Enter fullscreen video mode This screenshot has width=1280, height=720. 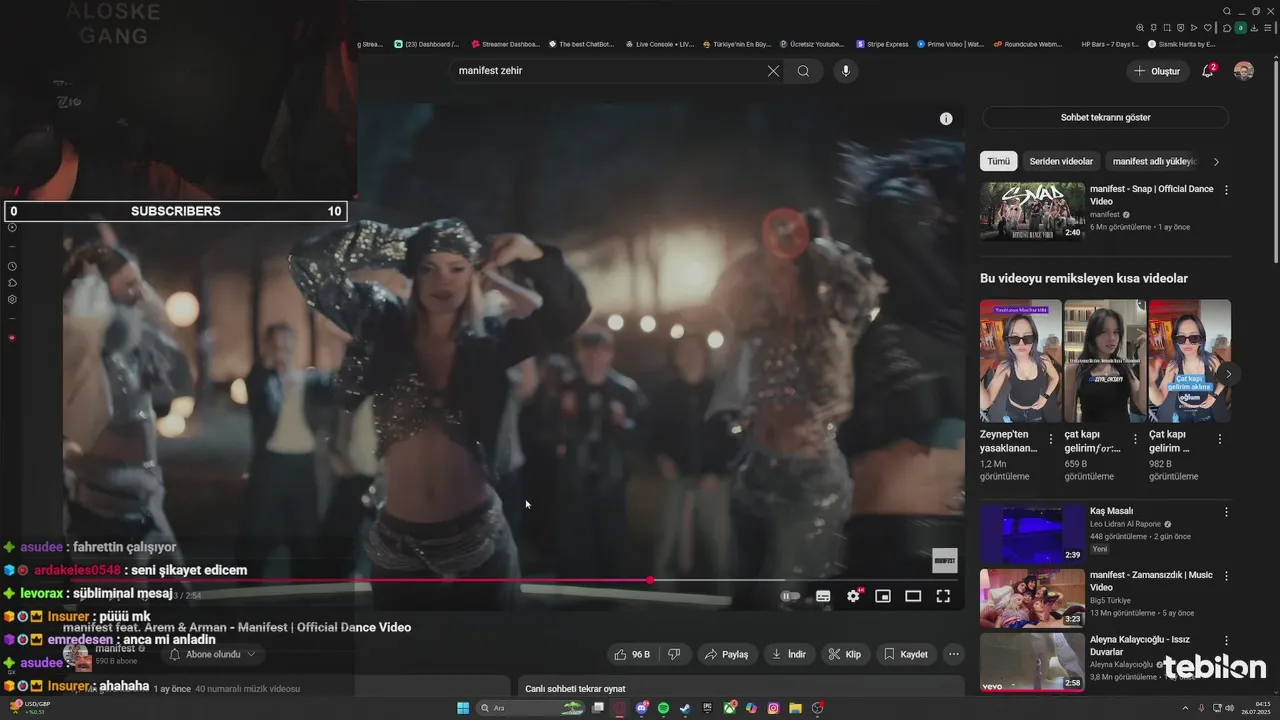[943, 596]
